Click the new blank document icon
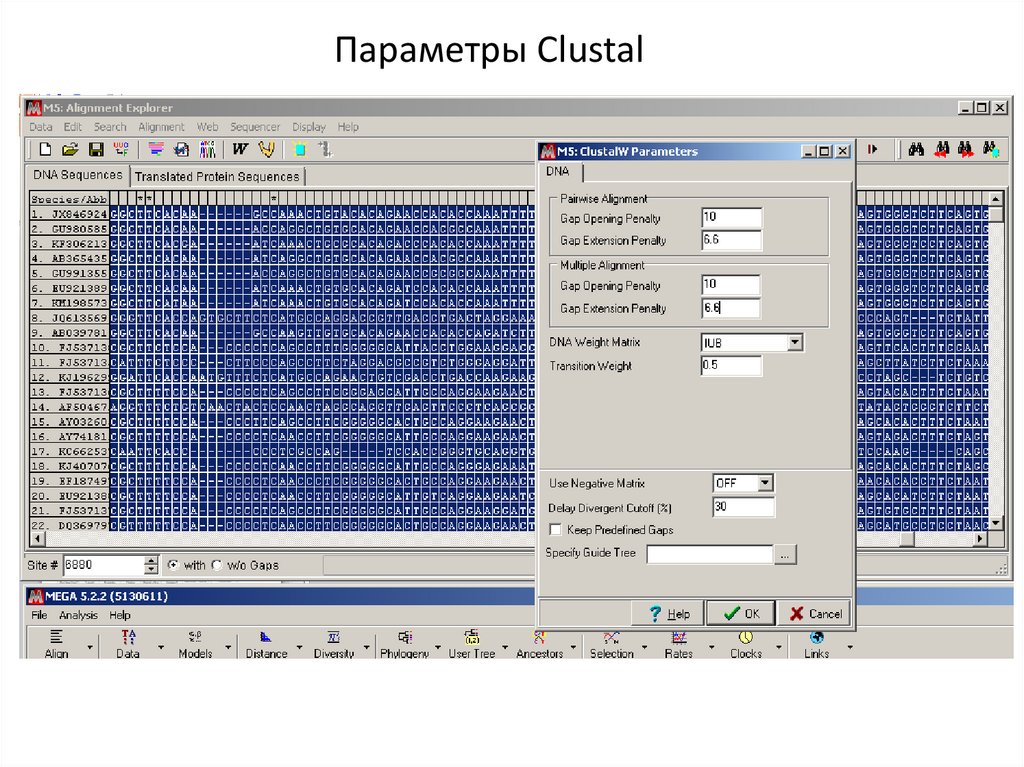Image resolution: width=1024 pixels, height=767 pixels. coord(45,150)
